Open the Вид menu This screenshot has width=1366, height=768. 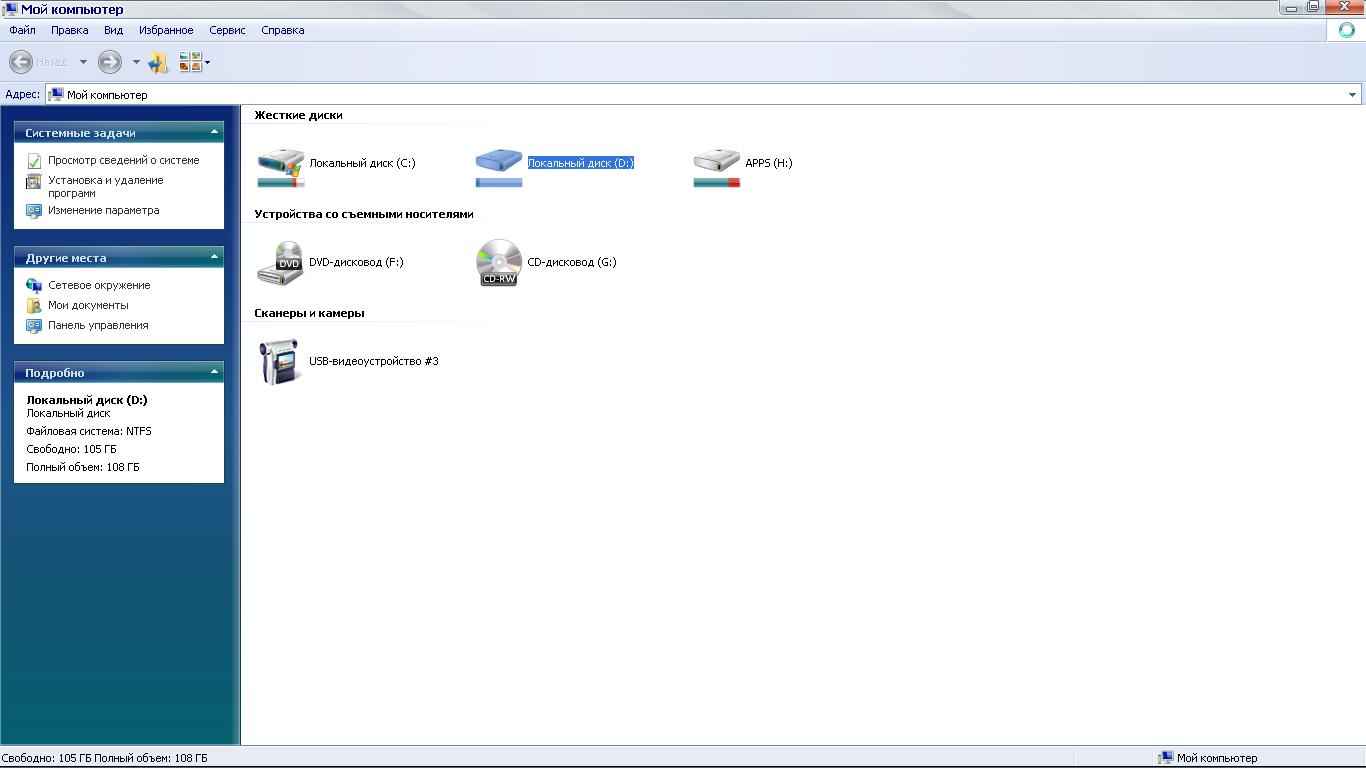113,30
